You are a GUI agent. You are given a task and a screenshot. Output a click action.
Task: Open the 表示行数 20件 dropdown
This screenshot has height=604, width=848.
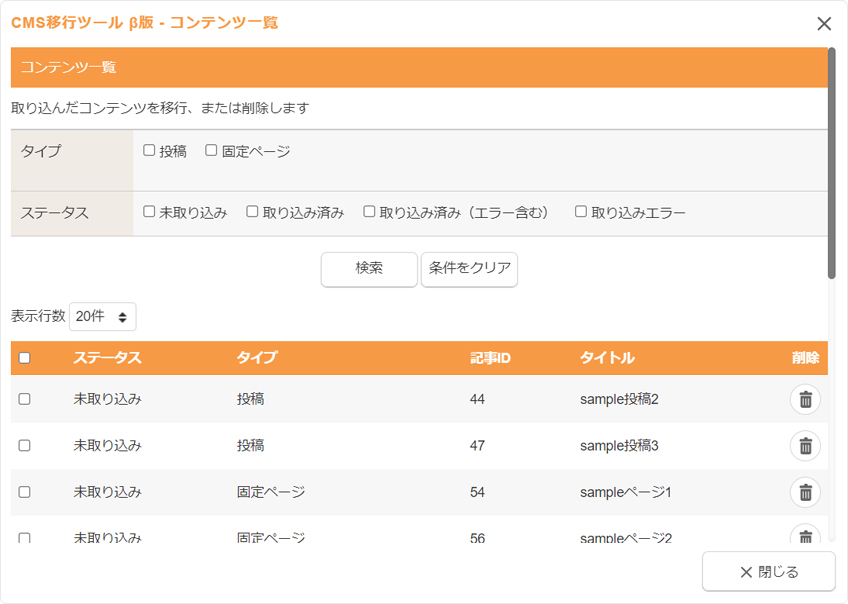point(102,317)
